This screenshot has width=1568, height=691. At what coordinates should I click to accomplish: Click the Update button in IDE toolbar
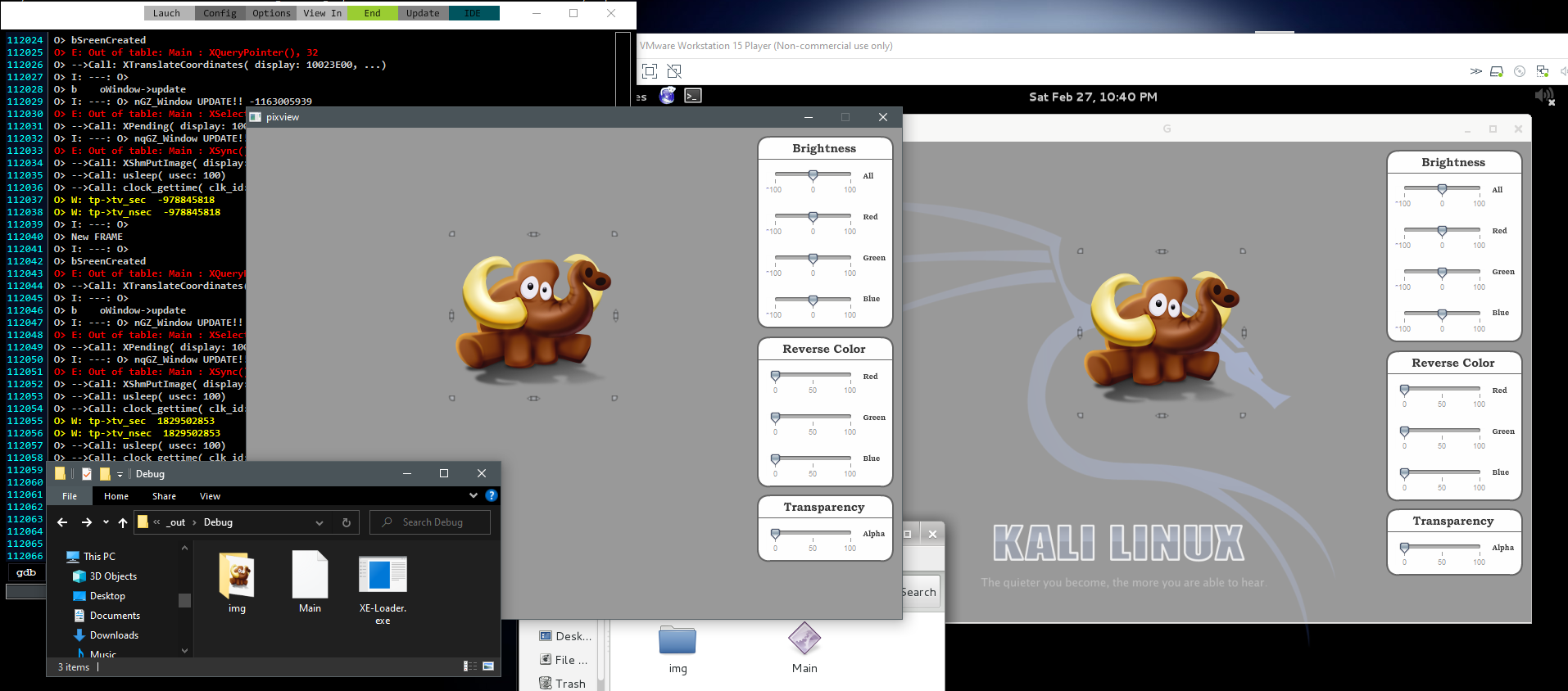click(x=423, y=13)
